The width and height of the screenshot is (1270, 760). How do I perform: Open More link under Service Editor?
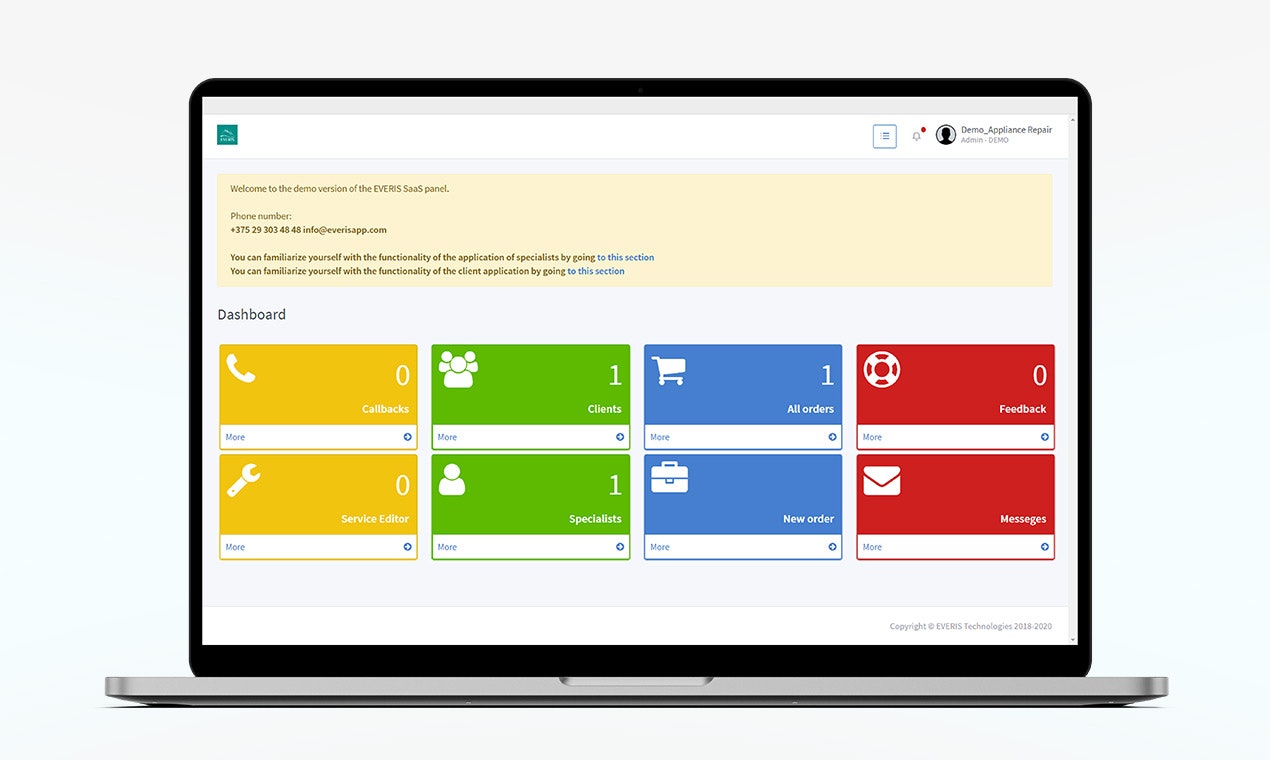pyautogui.click(x=235, y=547)
